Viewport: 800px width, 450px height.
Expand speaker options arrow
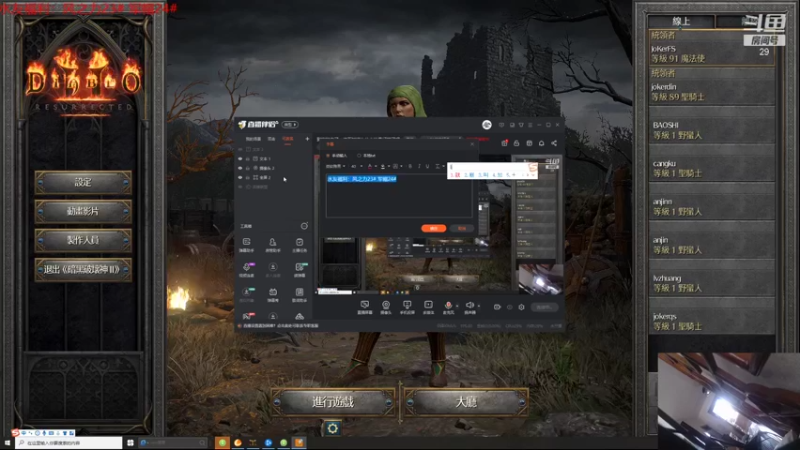click(x=479, y=306)
